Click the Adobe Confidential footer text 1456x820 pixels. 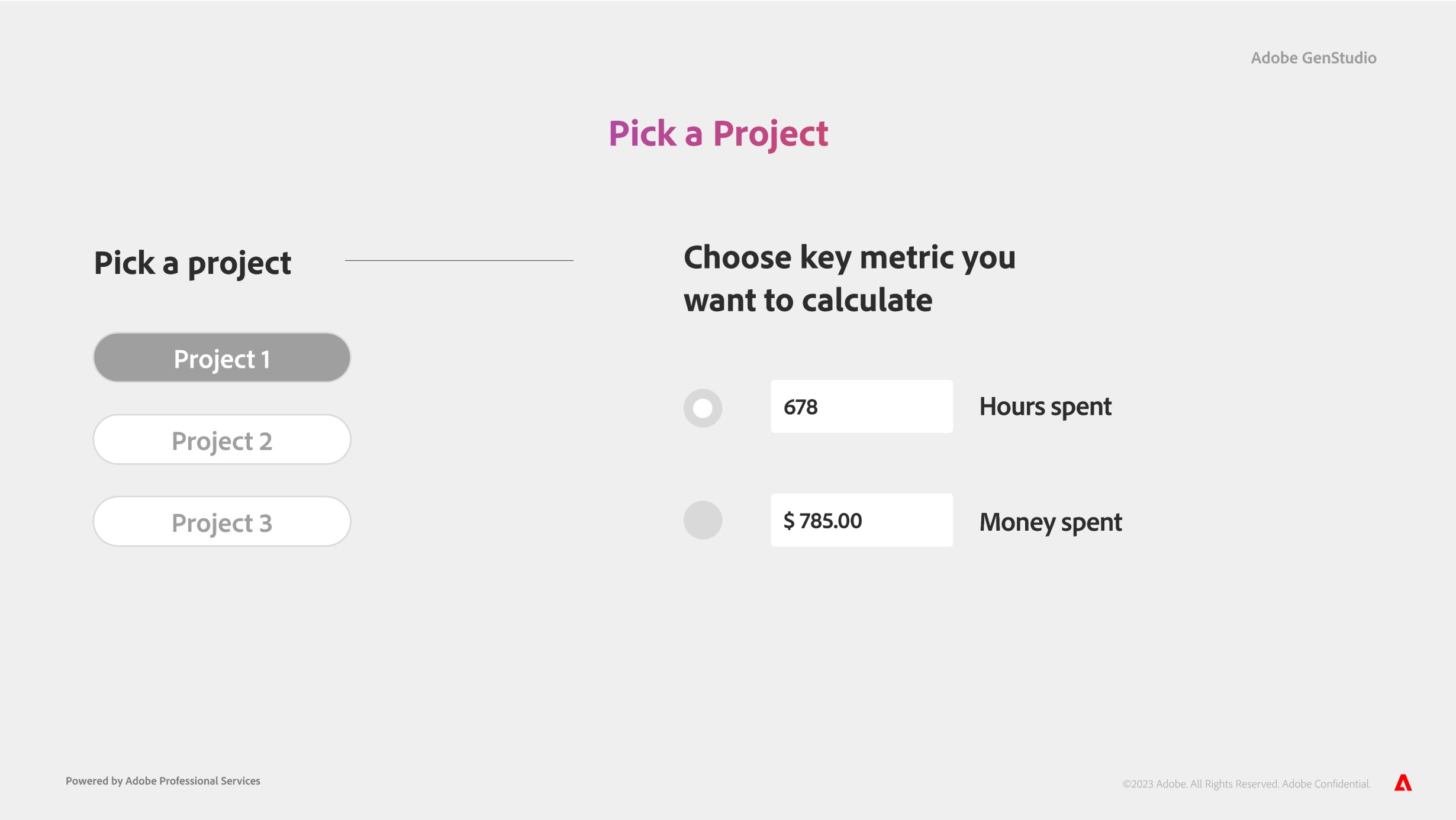click(x=1326, y=784)
